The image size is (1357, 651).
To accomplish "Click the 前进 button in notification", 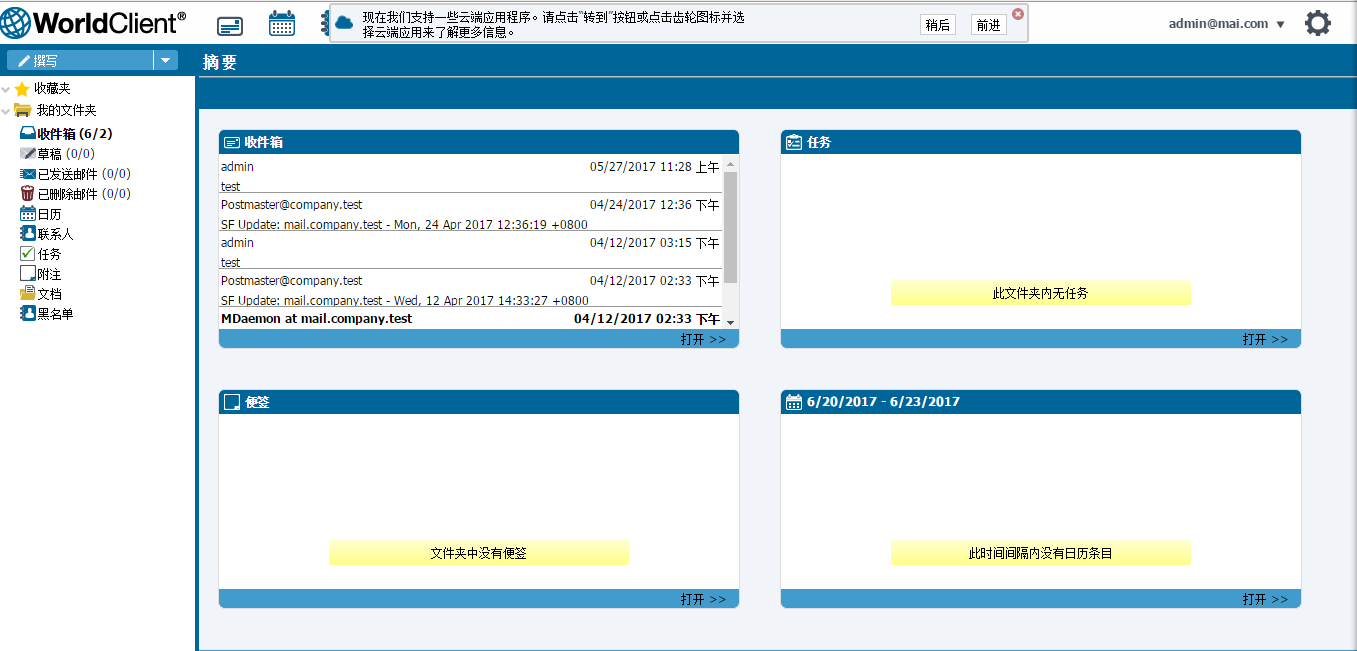I will (988, 25).
